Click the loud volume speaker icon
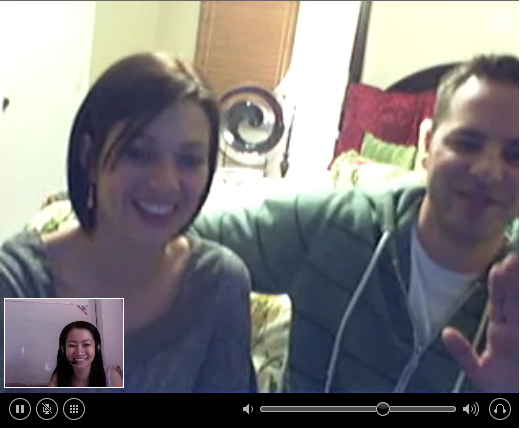The image size is (520, 429). tap(471, 409)
